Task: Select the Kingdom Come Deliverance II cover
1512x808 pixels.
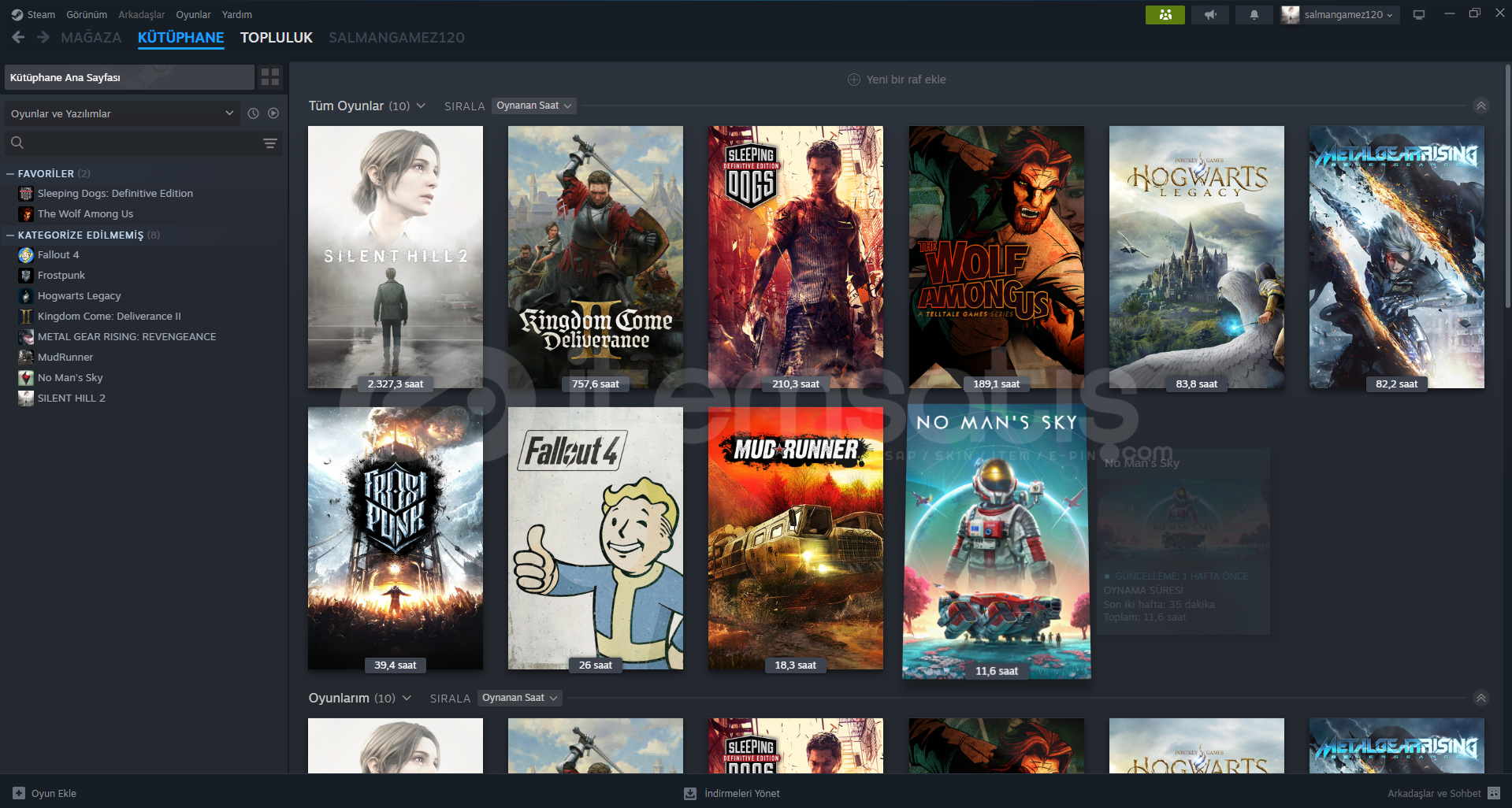Action: 596,257
